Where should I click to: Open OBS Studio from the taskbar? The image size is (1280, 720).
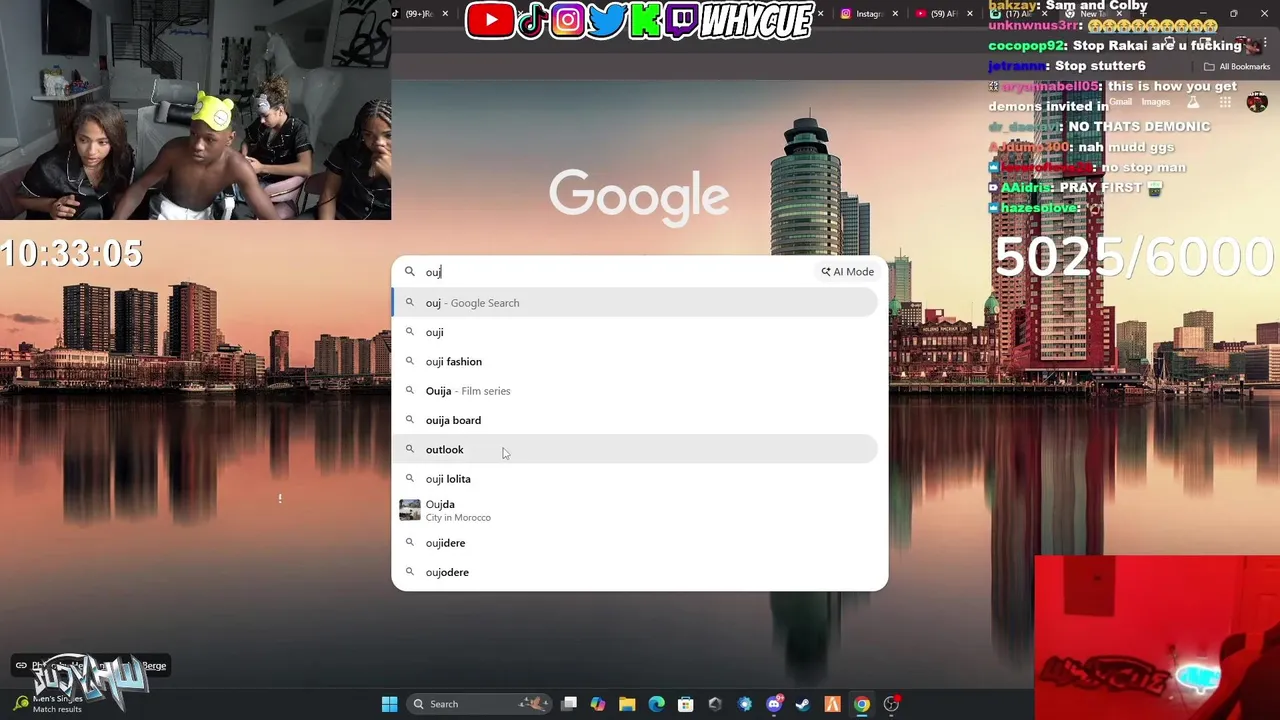(x=891, y=704)
